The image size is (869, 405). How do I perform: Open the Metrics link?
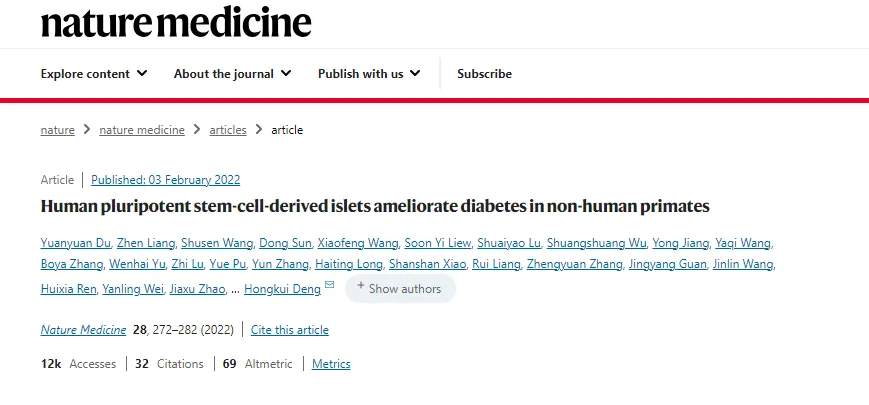331,364
